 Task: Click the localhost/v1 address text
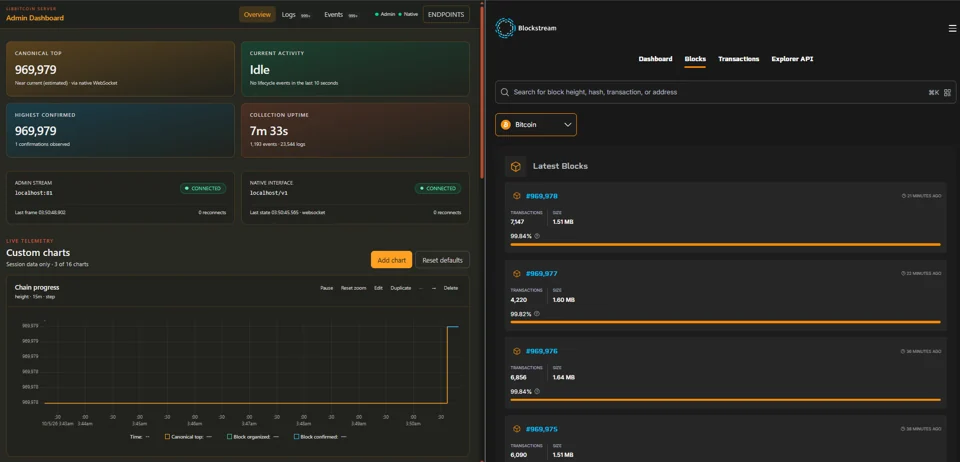tap(269, 193)
